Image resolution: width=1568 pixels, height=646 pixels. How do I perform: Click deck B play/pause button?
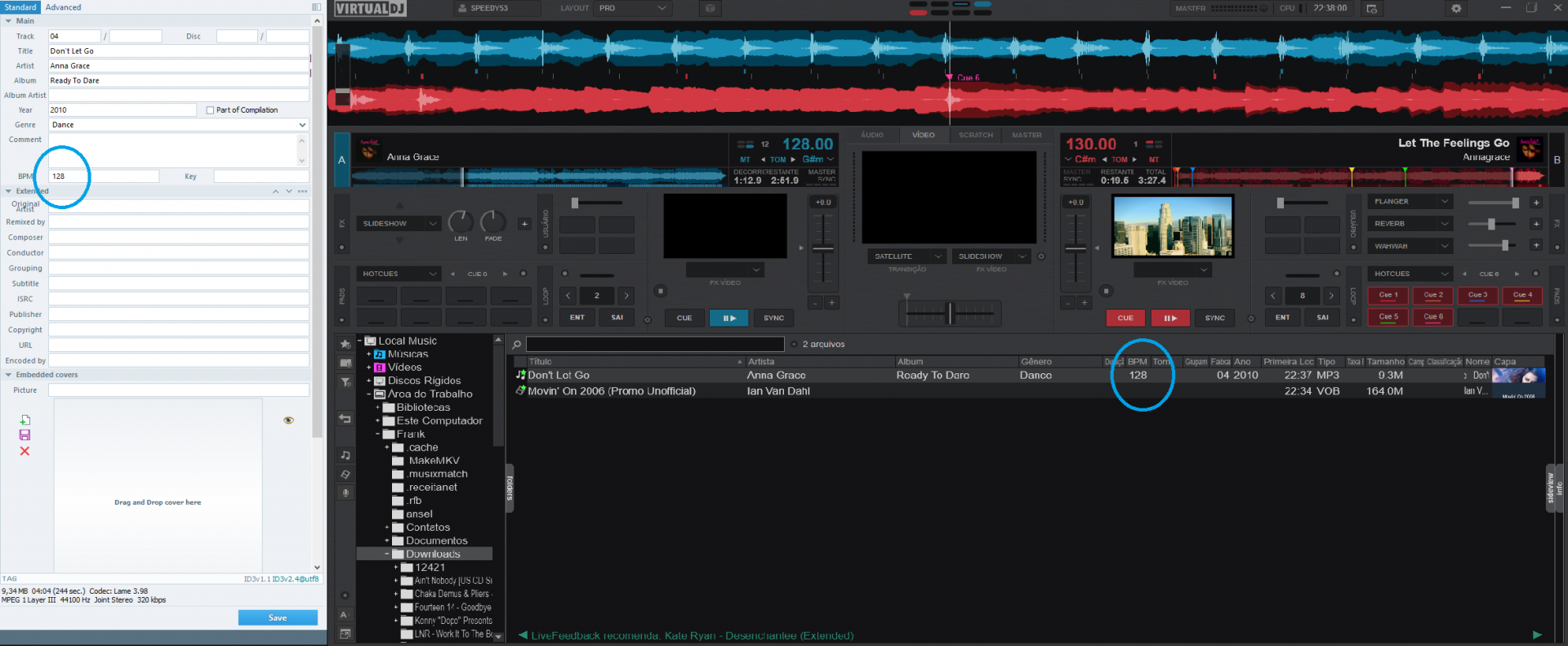[1169, 318]
